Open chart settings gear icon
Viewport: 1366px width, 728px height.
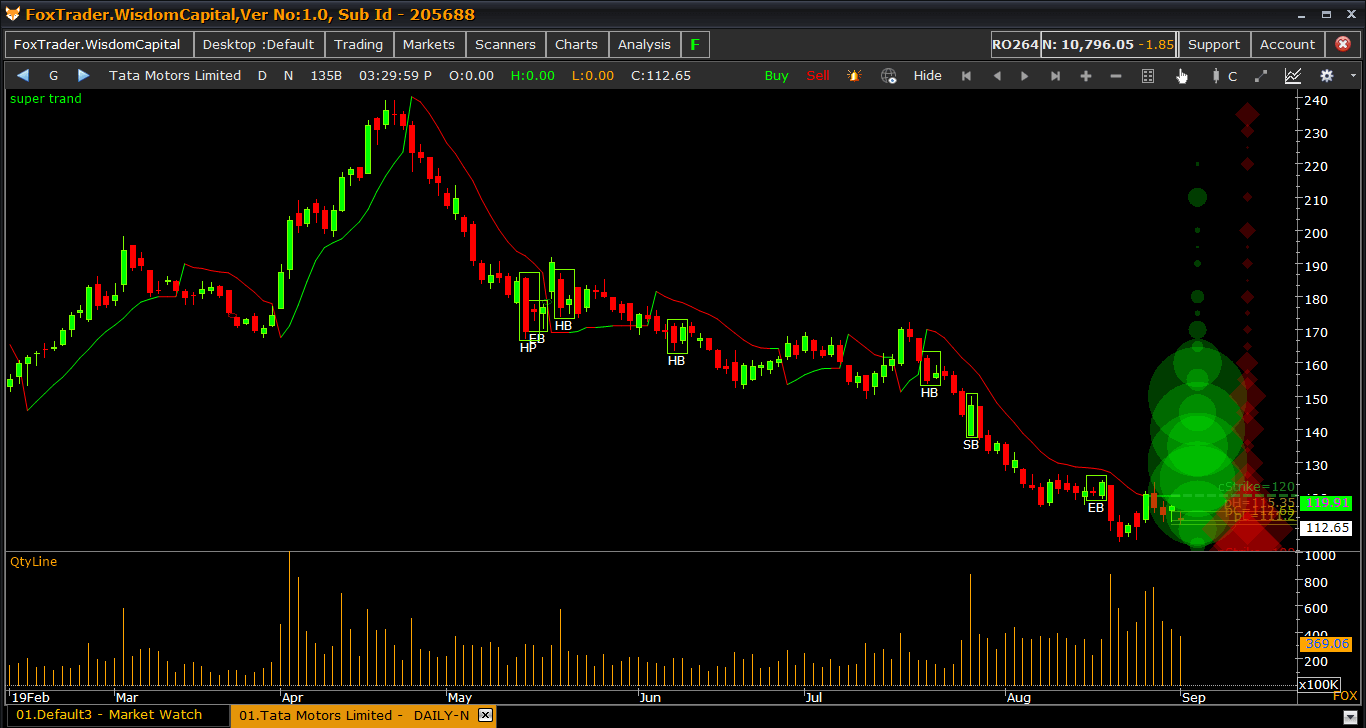[x=1327, y=76]
